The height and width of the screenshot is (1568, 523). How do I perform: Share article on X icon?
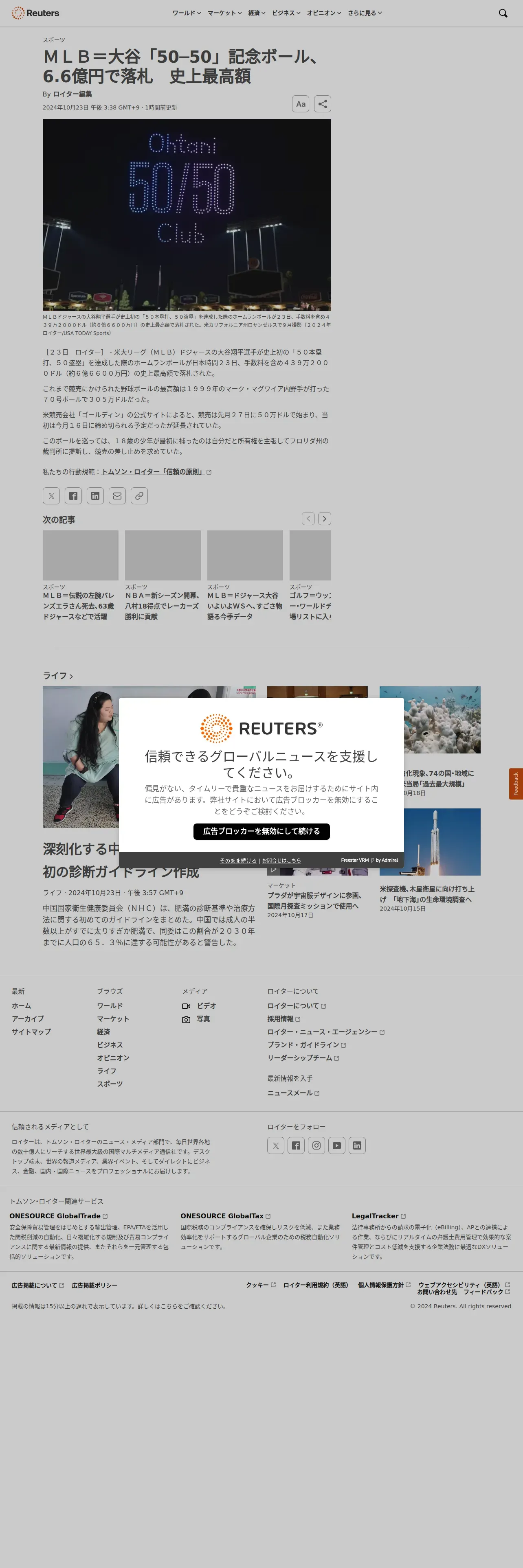click(51, 495)
